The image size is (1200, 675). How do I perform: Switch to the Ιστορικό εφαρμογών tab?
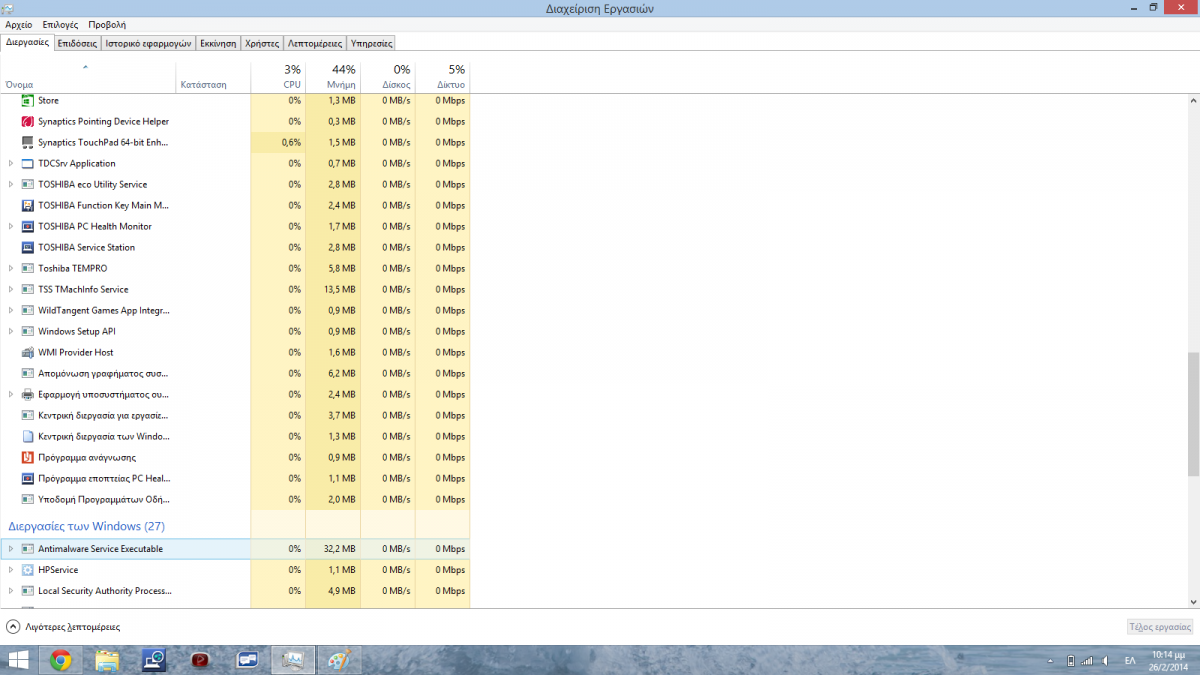click(148, 43)
